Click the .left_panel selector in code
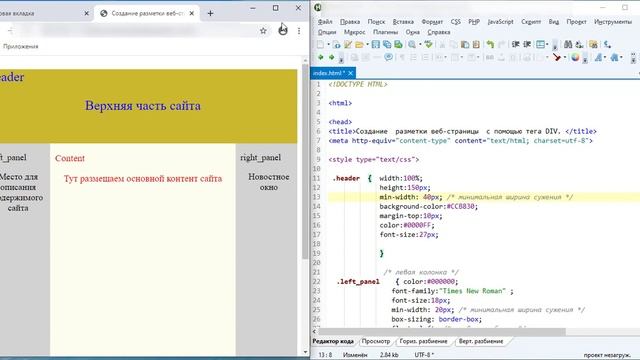640x360 pixels. 358,282
